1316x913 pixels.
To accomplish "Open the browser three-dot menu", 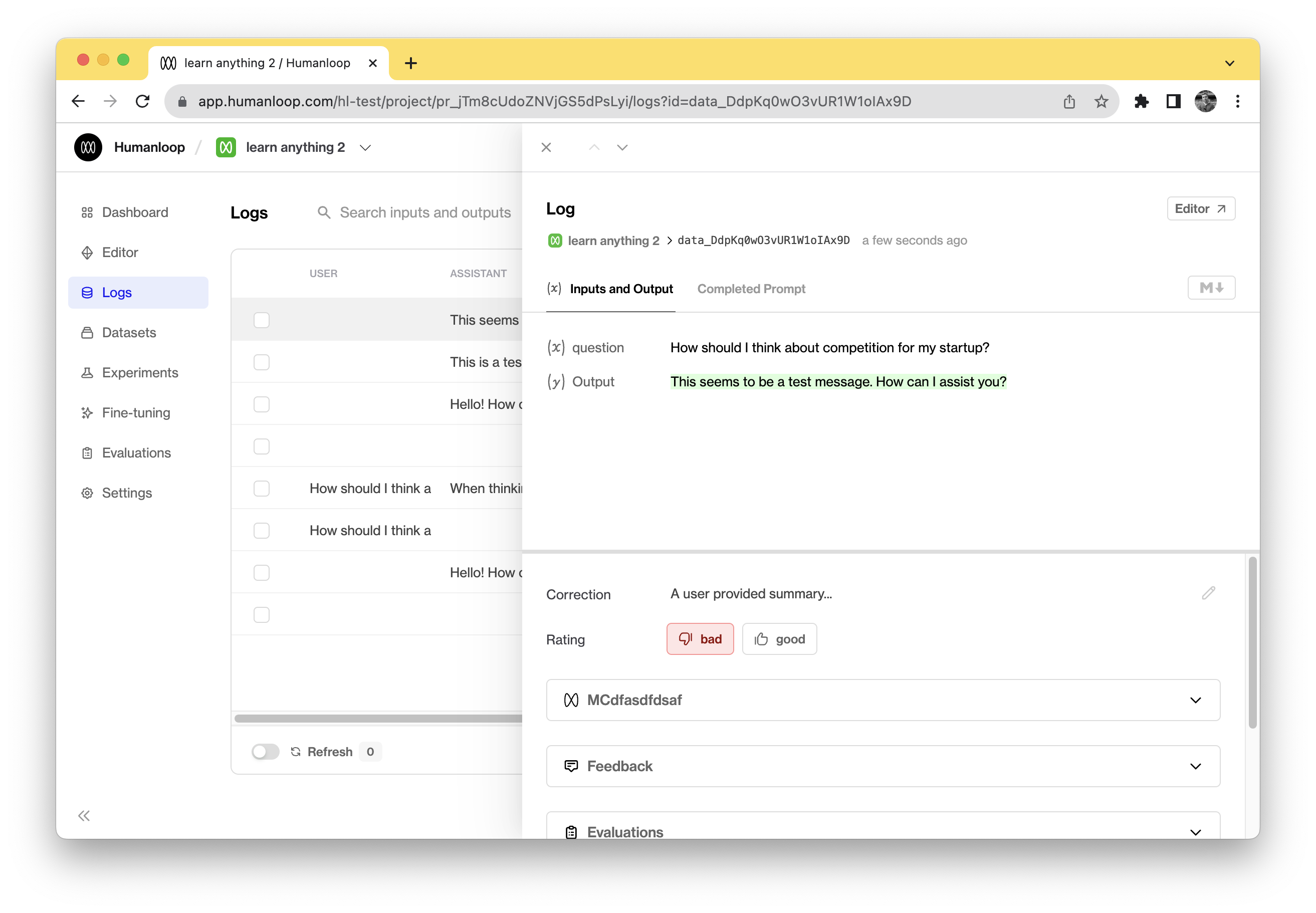I will tap(1237, 101).
